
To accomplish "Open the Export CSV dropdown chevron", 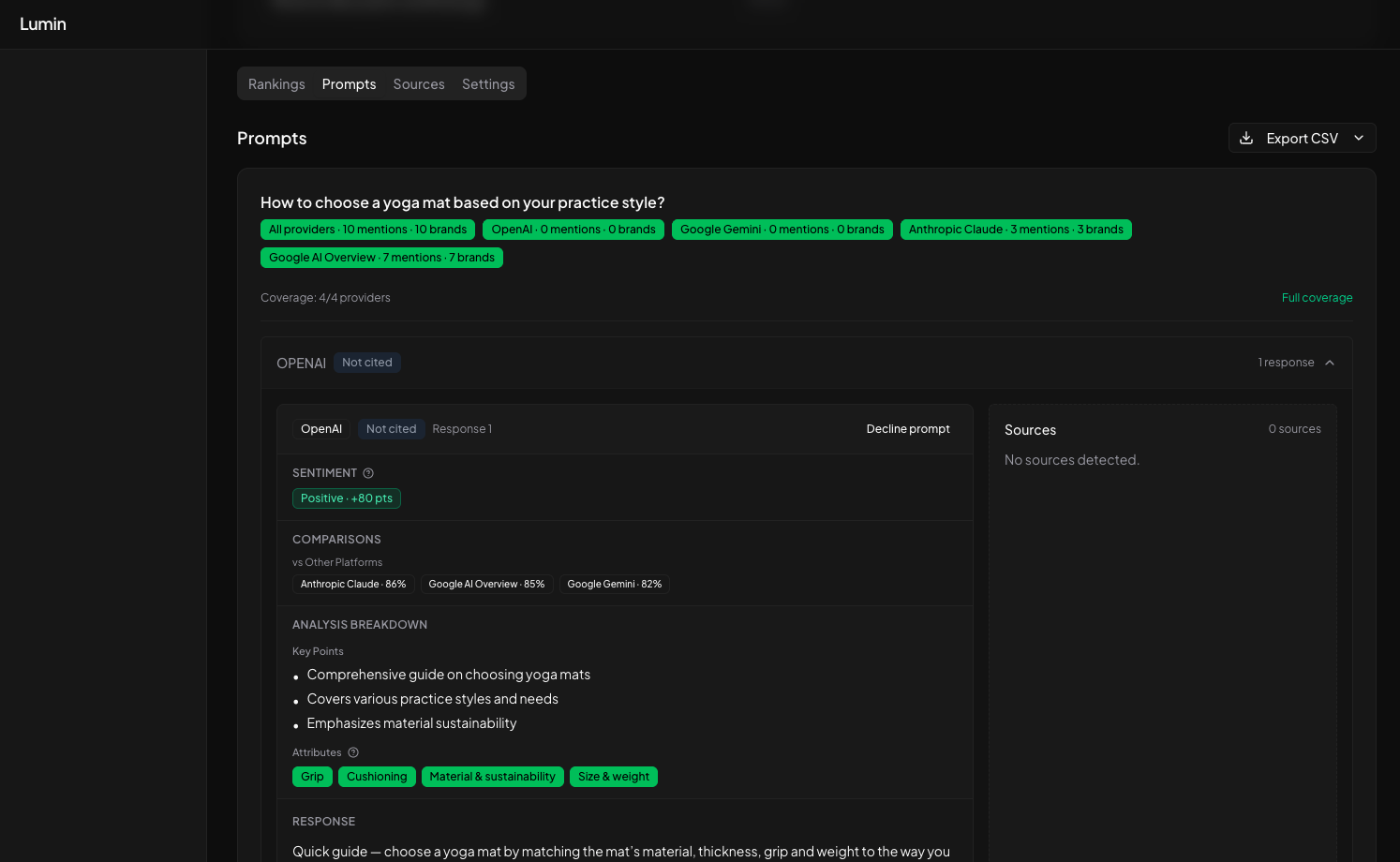I will pyautogui.click(x=1359, y=138).
